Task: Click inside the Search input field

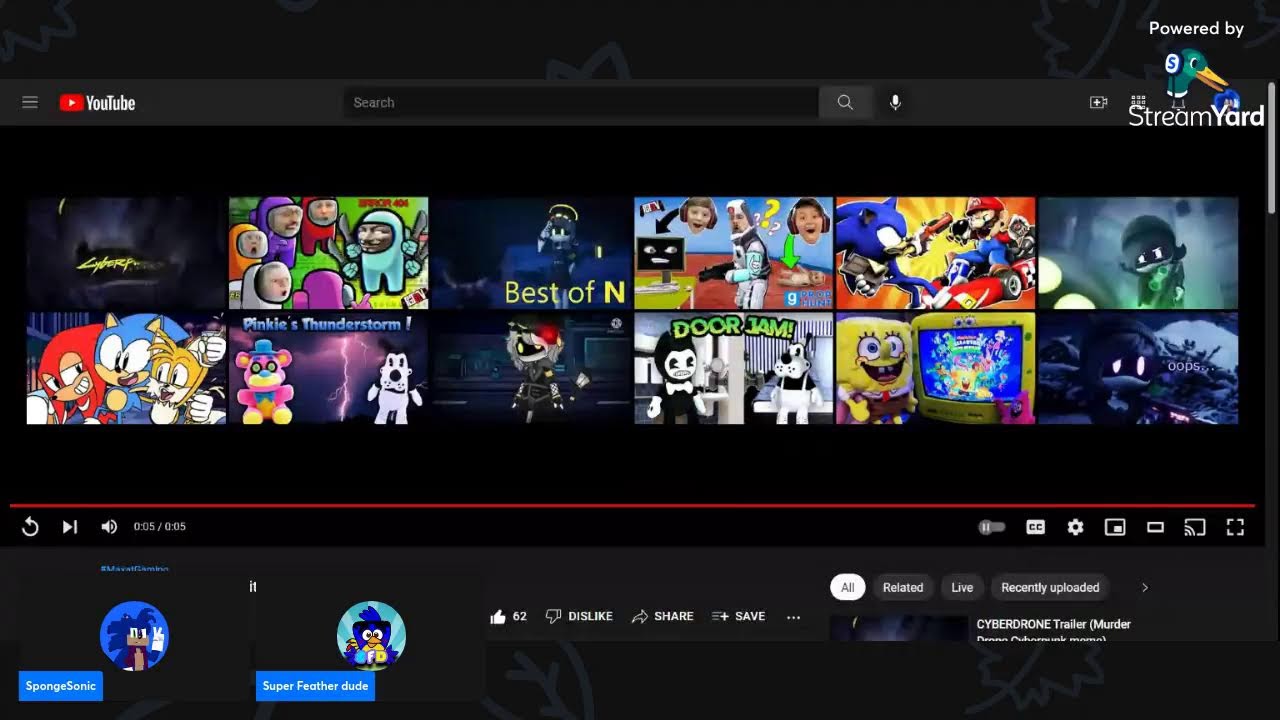Action: pos(580,102)
